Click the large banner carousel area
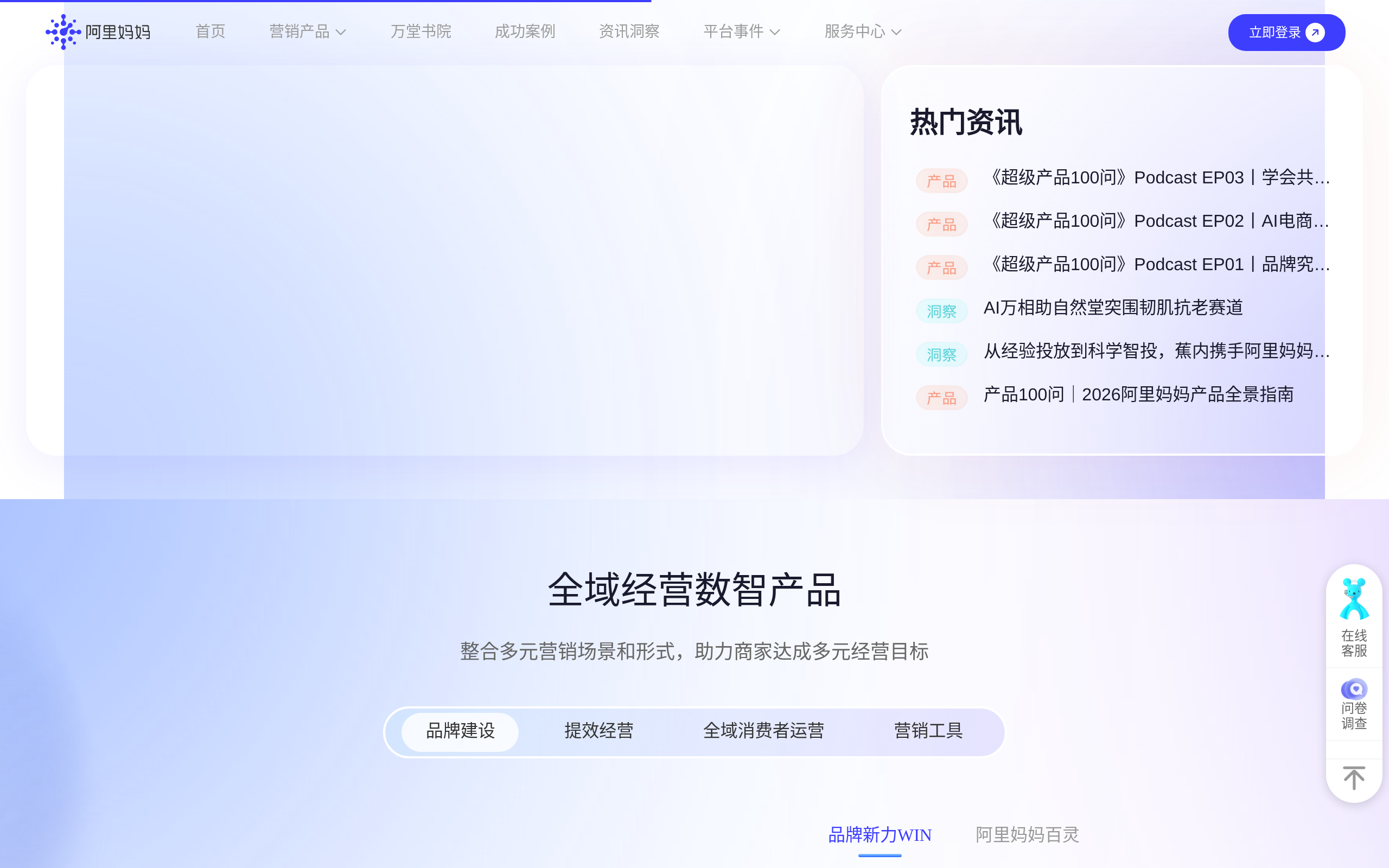 (445, 260)
